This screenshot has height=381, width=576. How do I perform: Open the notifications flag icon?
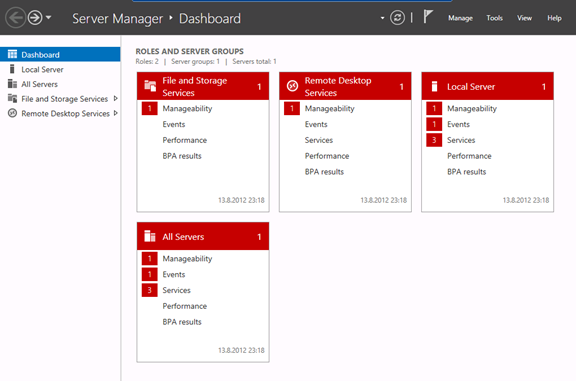428,17
